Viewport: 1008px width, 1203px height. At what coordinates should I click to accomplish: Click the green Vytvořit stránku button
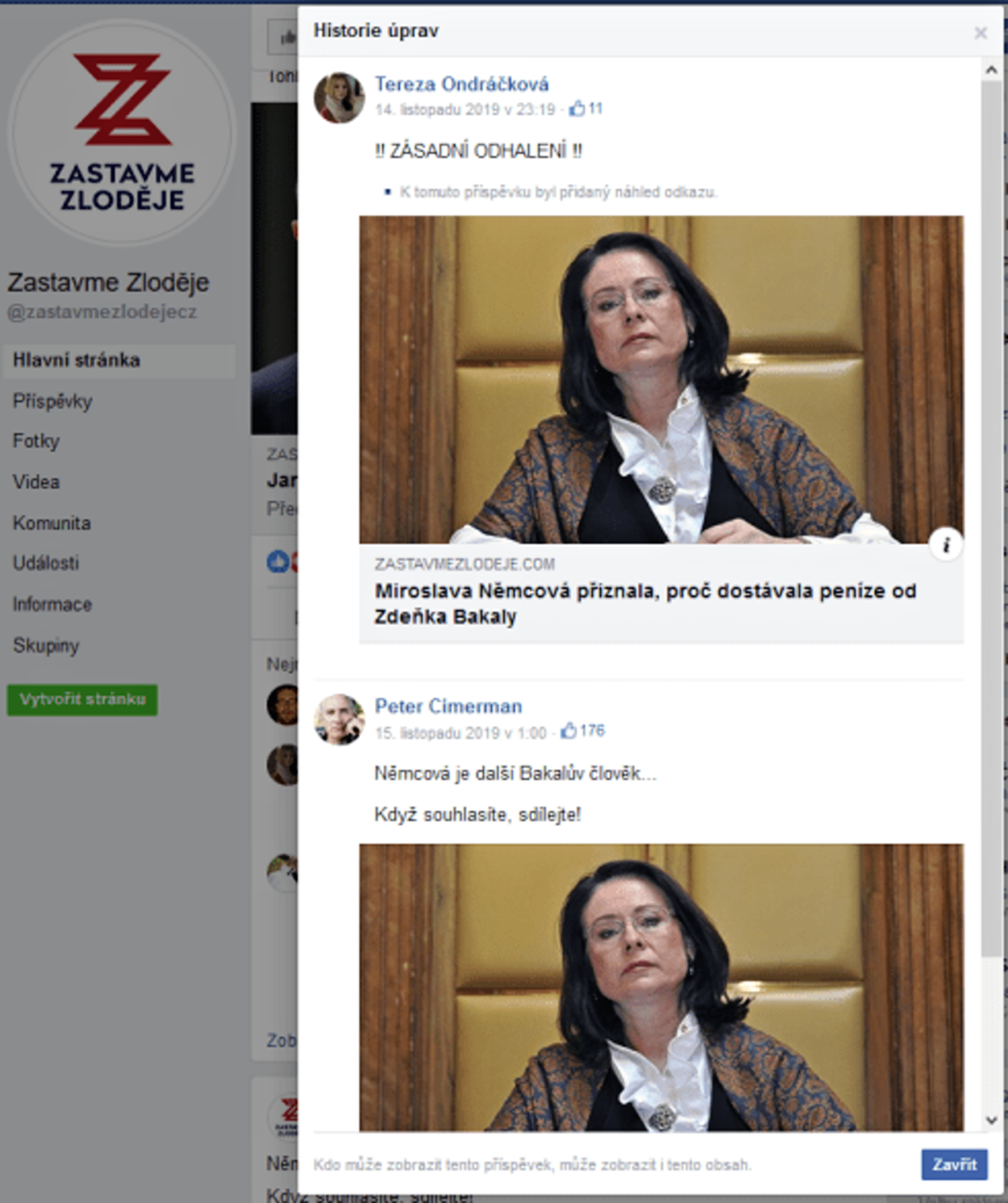(82, 699)
